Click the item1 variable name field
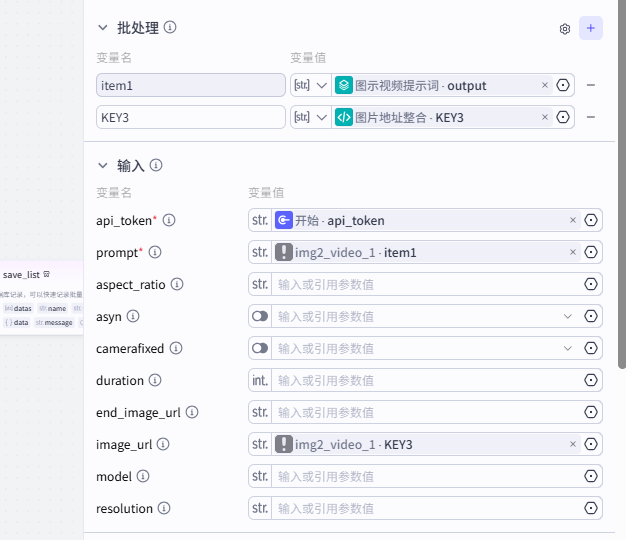 [x=191, y=86]
